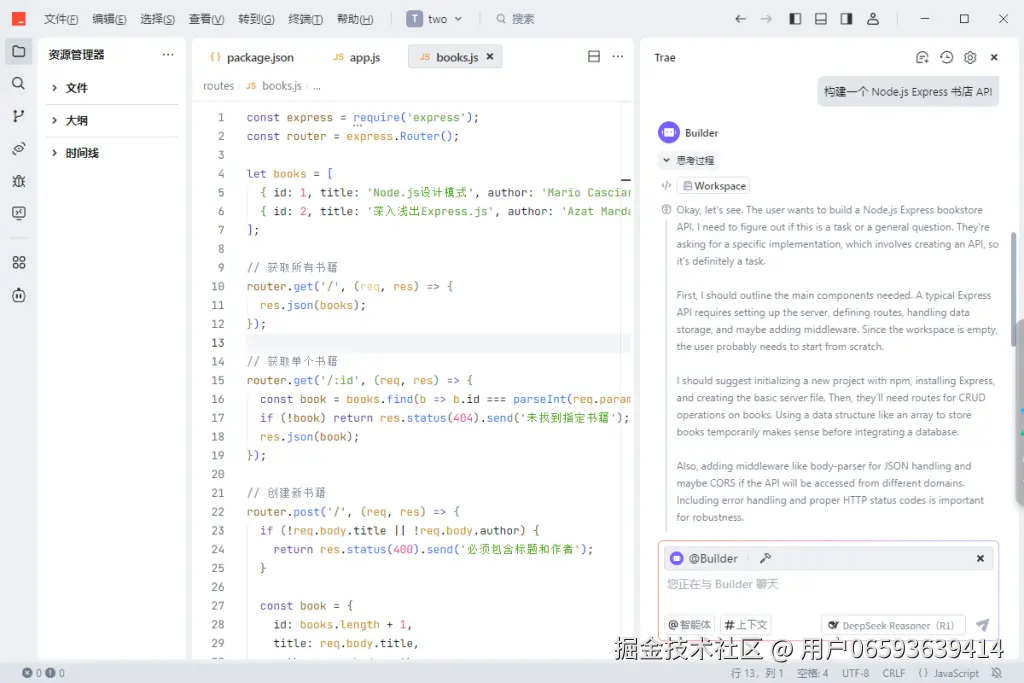Add an agent with @智能体 button
Viewport: 1024px width, 683px height.
(690, 625)
